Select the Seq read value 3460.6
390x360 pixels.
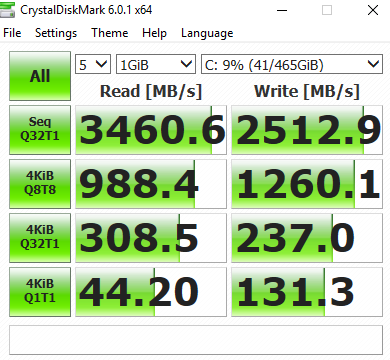coord(151,130)
